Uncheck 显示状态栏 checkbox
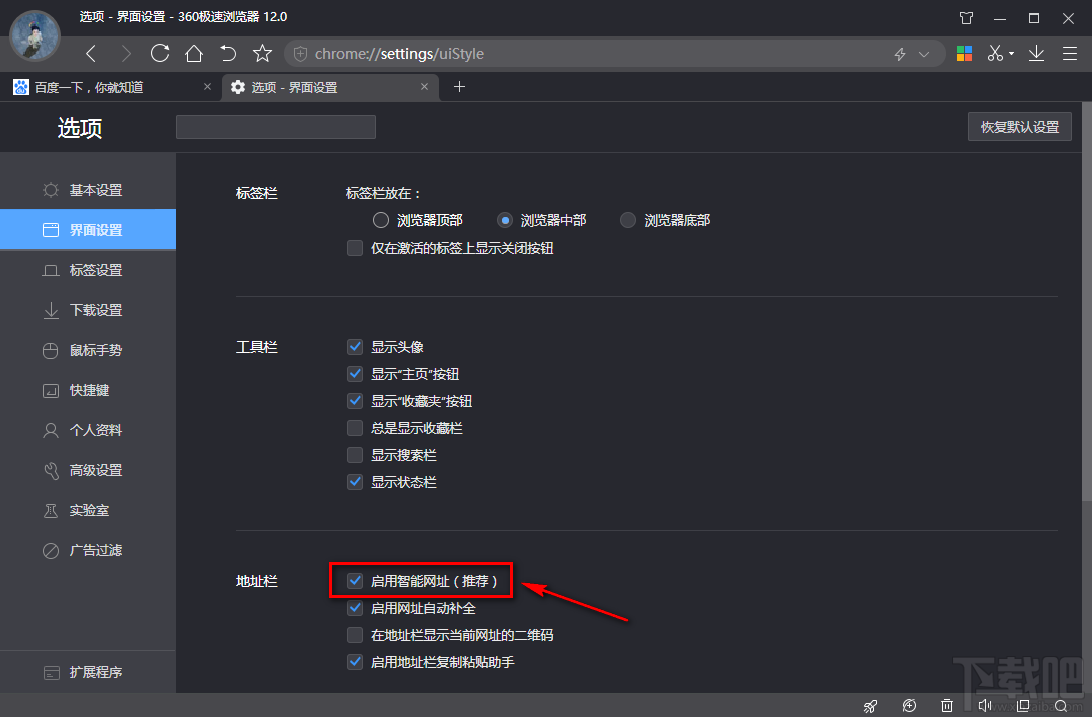 [x=355, y=482]
